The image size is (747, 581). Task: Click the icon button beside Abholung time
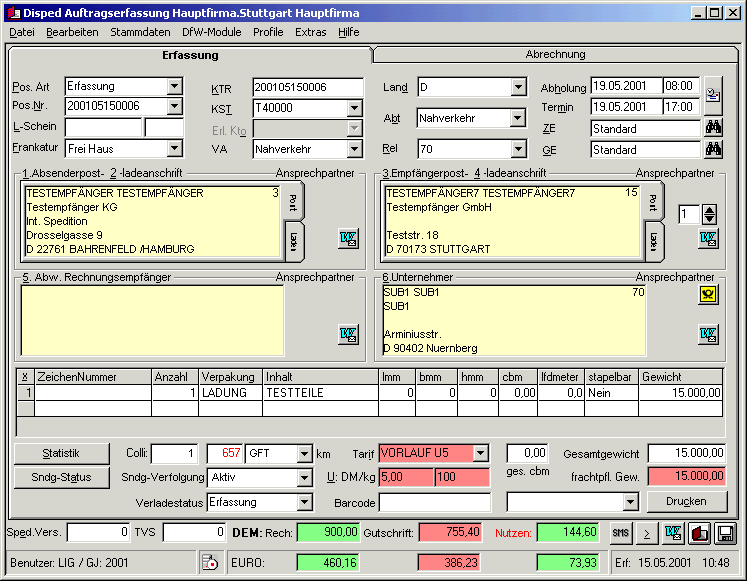click(x=713, y=94)
